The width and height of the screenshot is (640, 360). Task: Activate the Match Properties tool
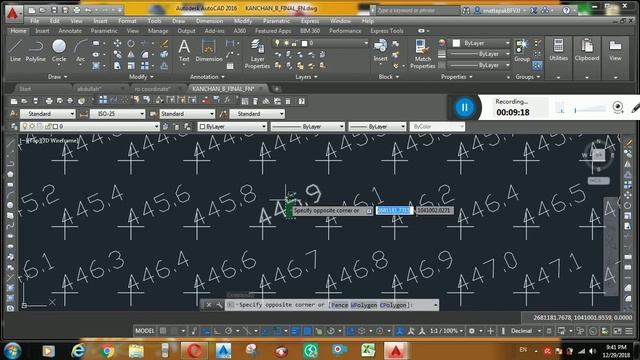(x=422, y=54)
